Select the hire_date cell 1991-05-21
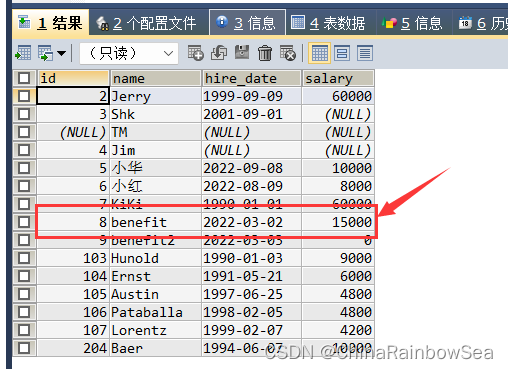 (x=251, y=276)
